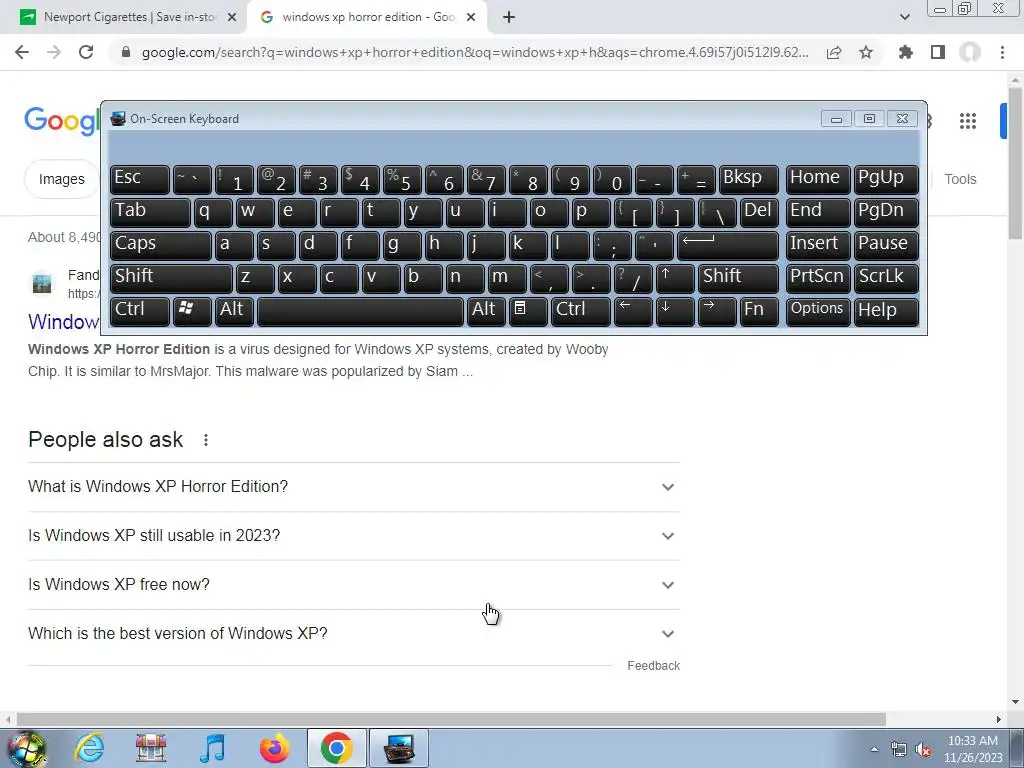
Task: Toggle right Shift key on keyboard
Action: click(x=738, y=278)
